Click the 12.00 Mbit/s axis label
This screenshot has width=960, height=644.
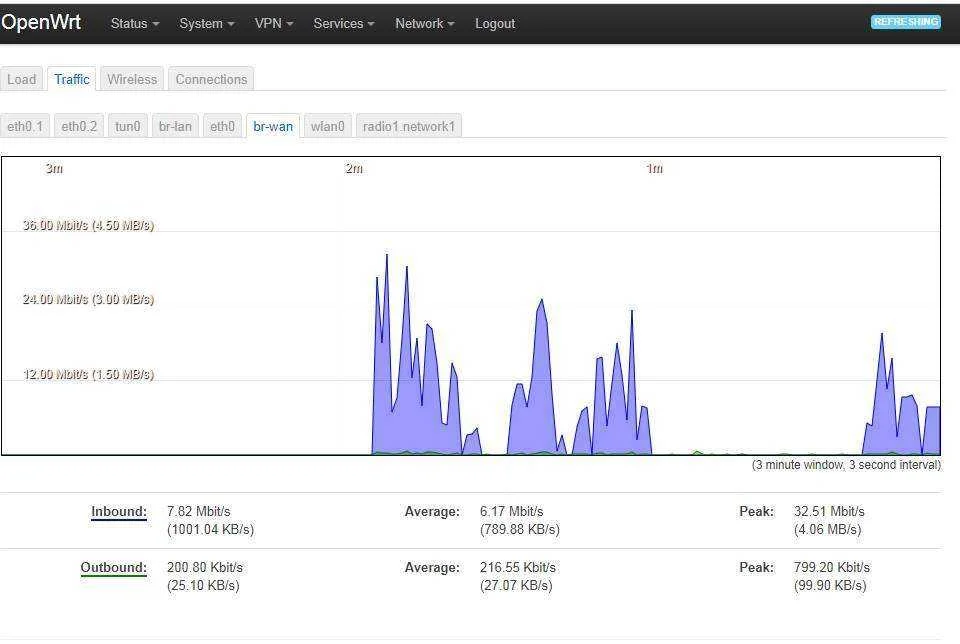(88, 374)
